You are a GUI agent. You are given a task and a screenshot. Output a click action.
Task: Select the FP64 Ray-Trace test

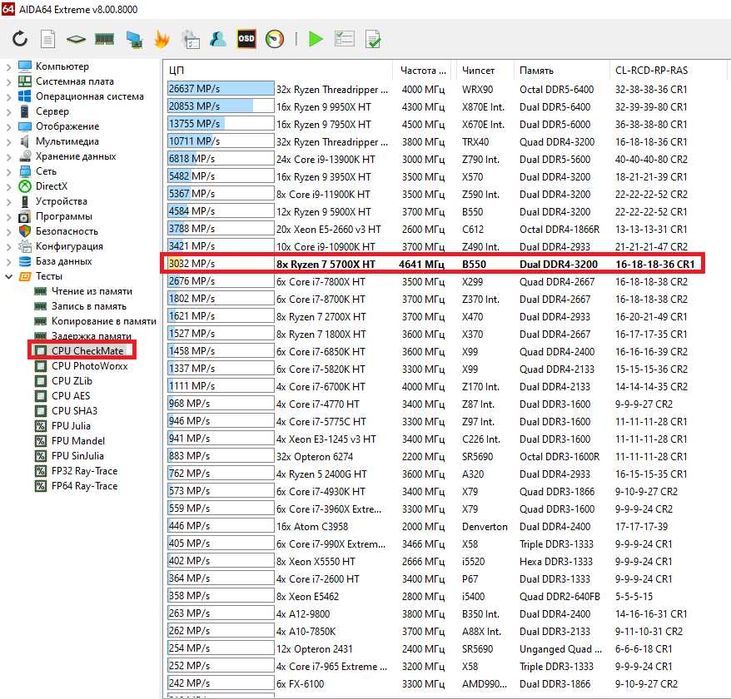(x=84, y=486)
